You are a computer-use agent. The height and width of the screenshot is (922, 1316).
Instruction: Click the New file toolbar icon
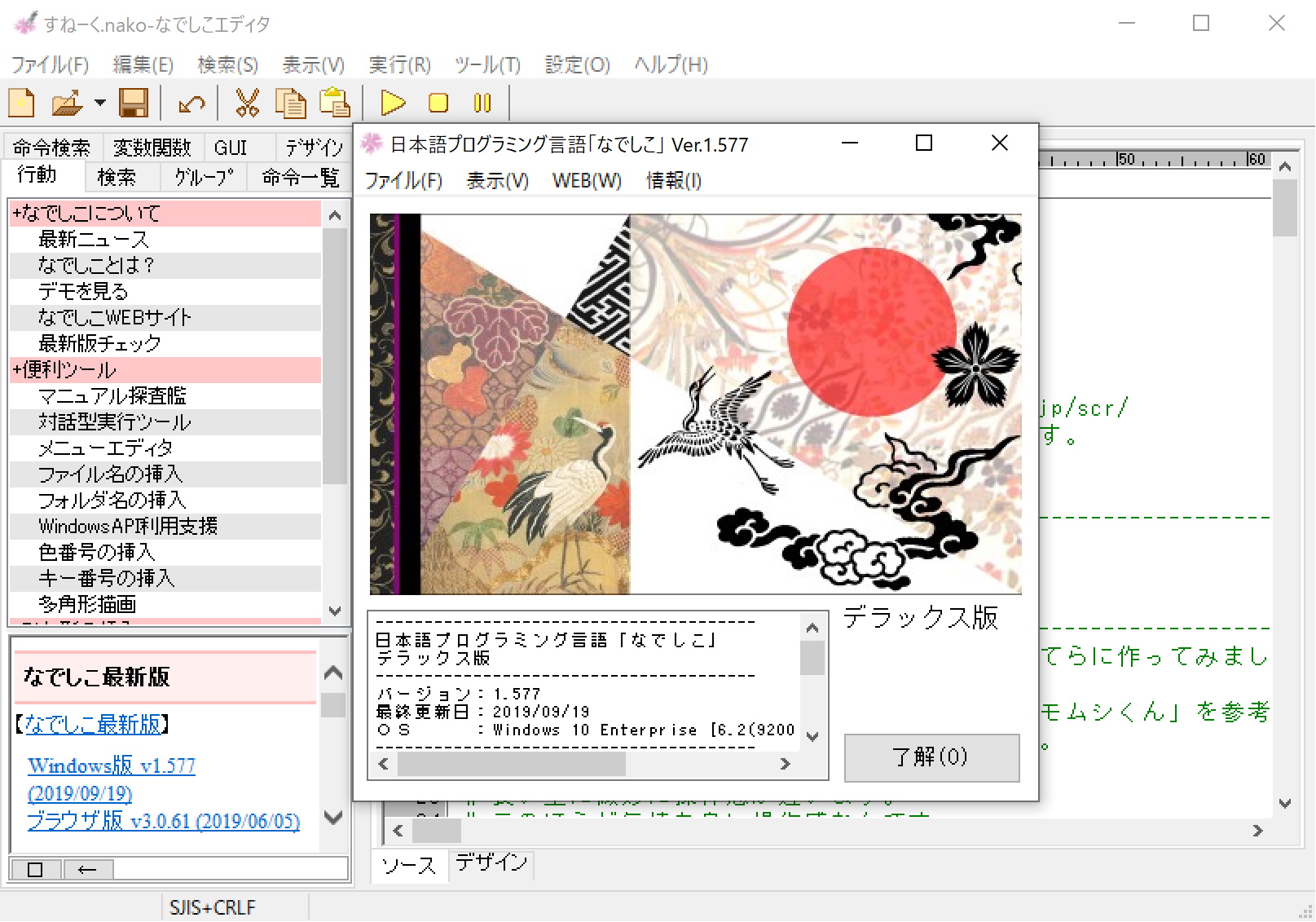tap(22, 103)
